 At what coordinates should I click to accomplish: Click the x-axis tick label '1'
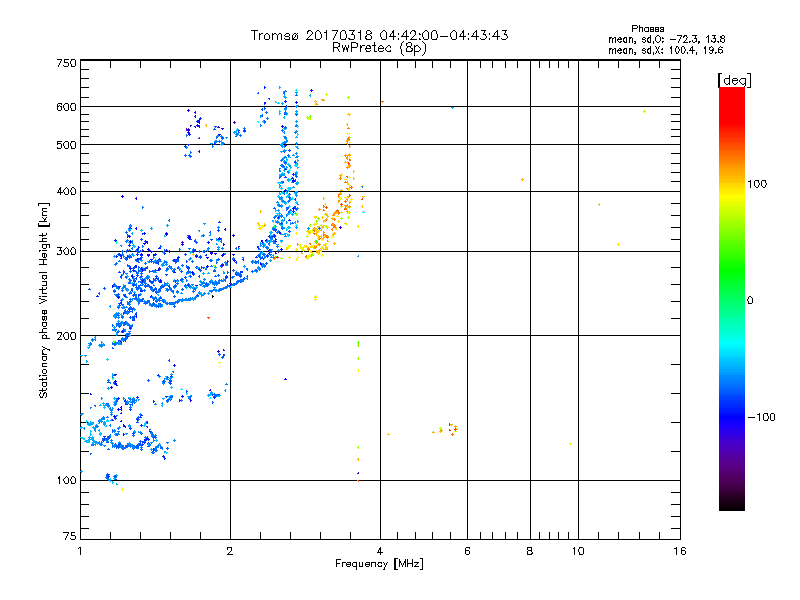[x=80, y=551]
